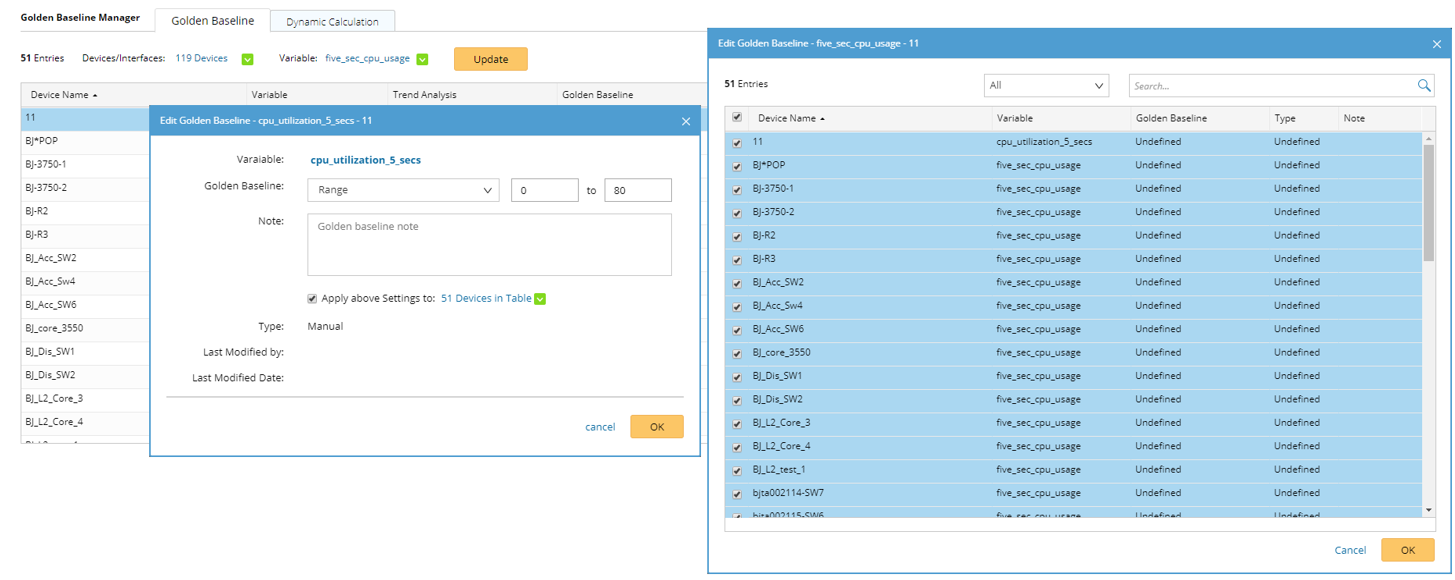Uncheck the checkbox for BJ*POP row
Screen dimensions: 1455x580
tap(737, 166)
